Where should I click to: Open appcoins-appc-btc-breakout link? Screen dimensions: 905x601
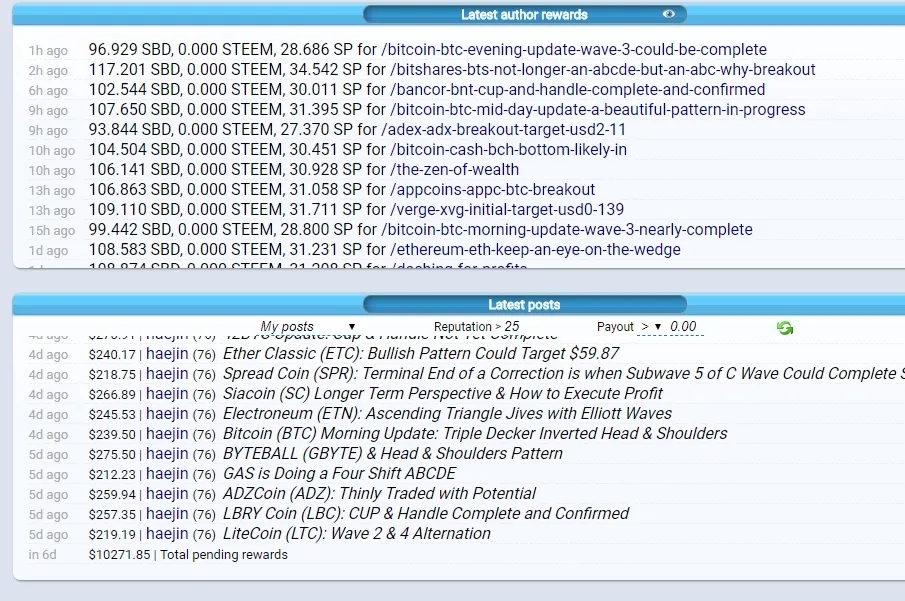pyautogui.click(x=492, y=189)
